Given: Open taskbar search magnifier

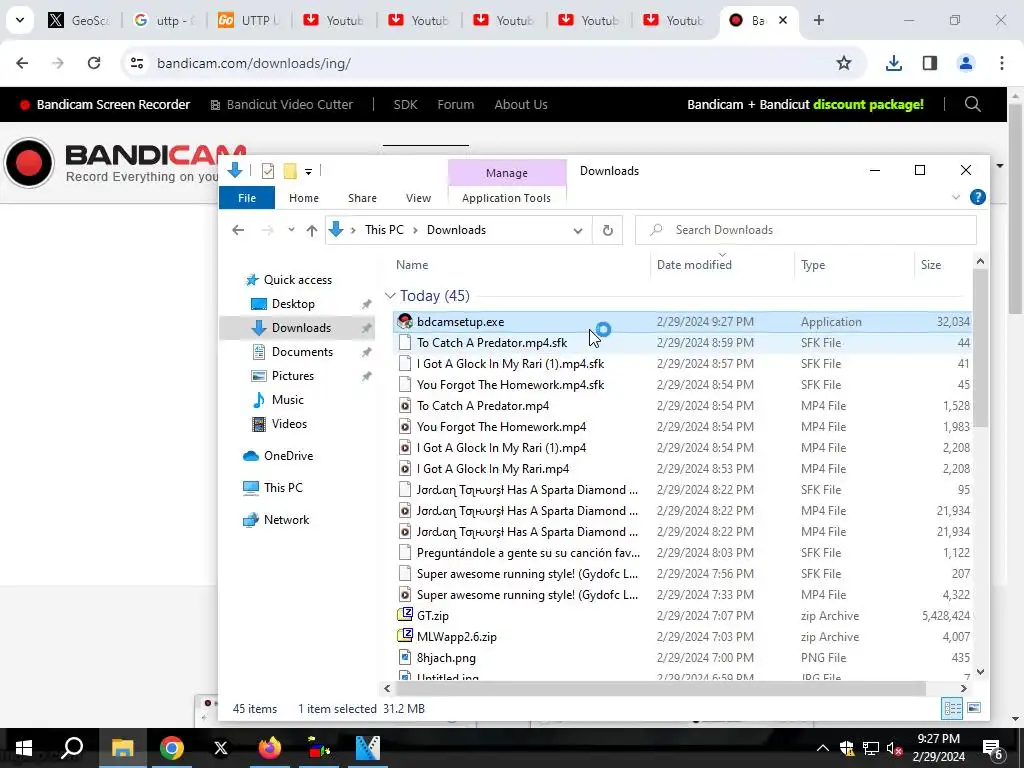Looking at the screenshot, I should coord(72,748).
